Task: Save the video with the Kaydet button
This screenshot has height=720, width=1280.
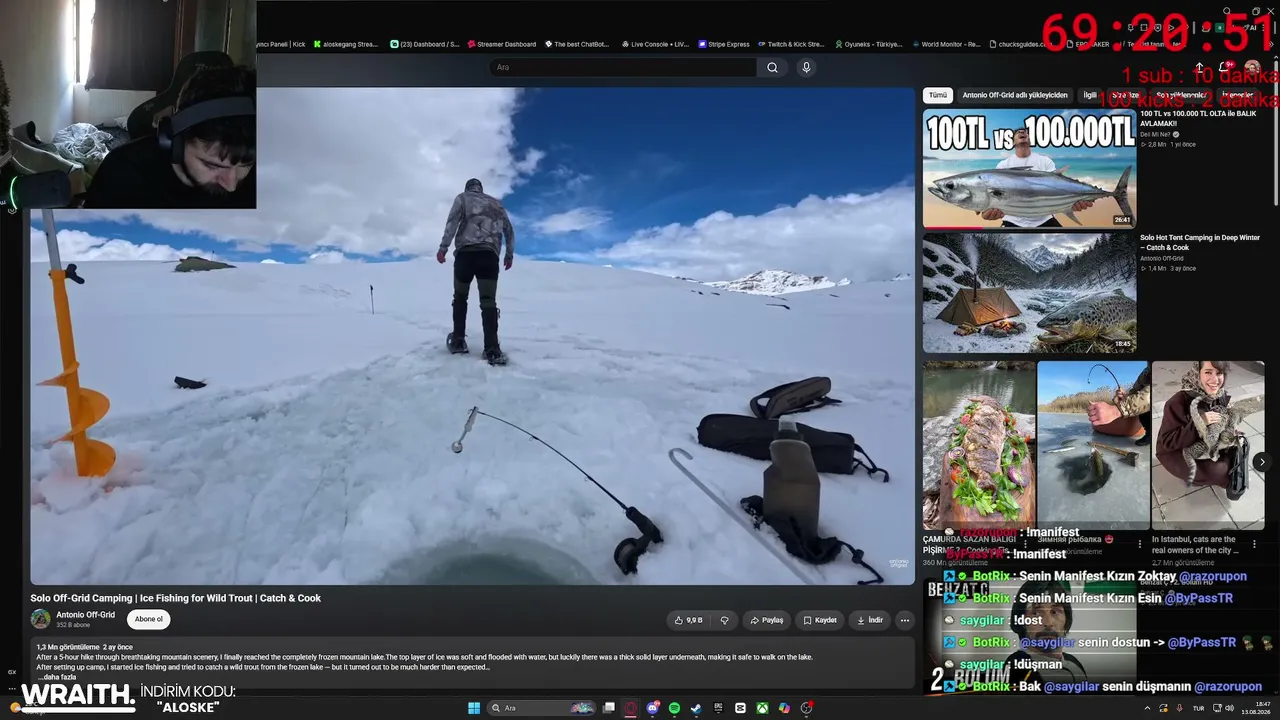Action: (x=820, y=620)
